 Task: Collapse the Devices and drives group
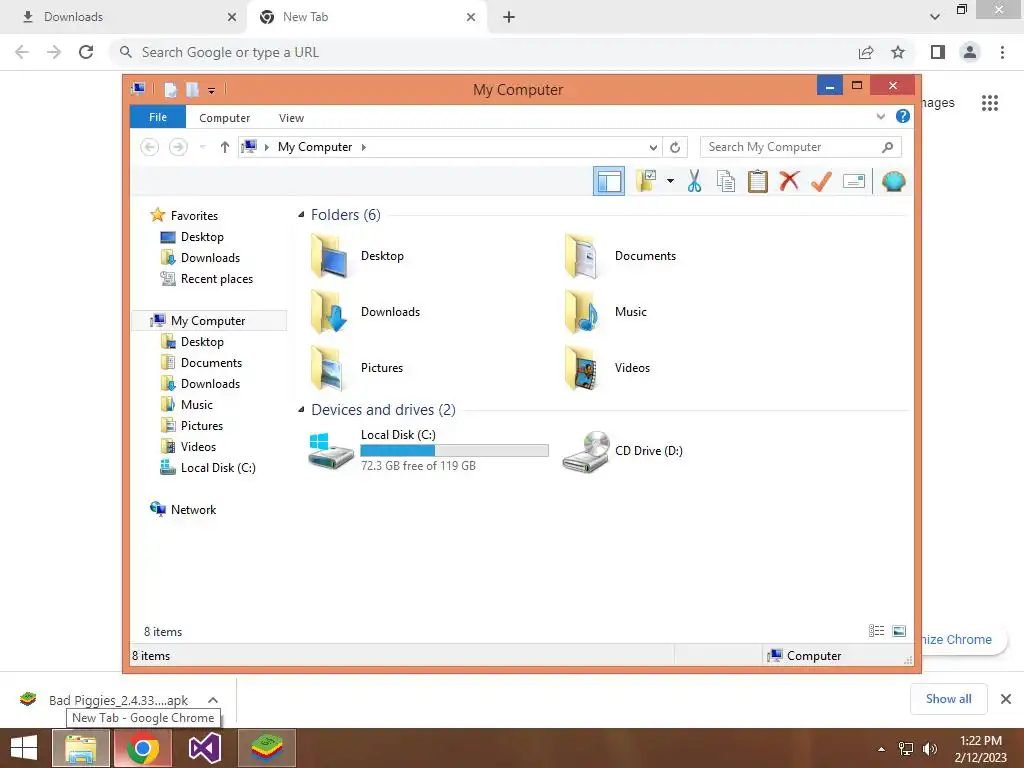point(301,409)
